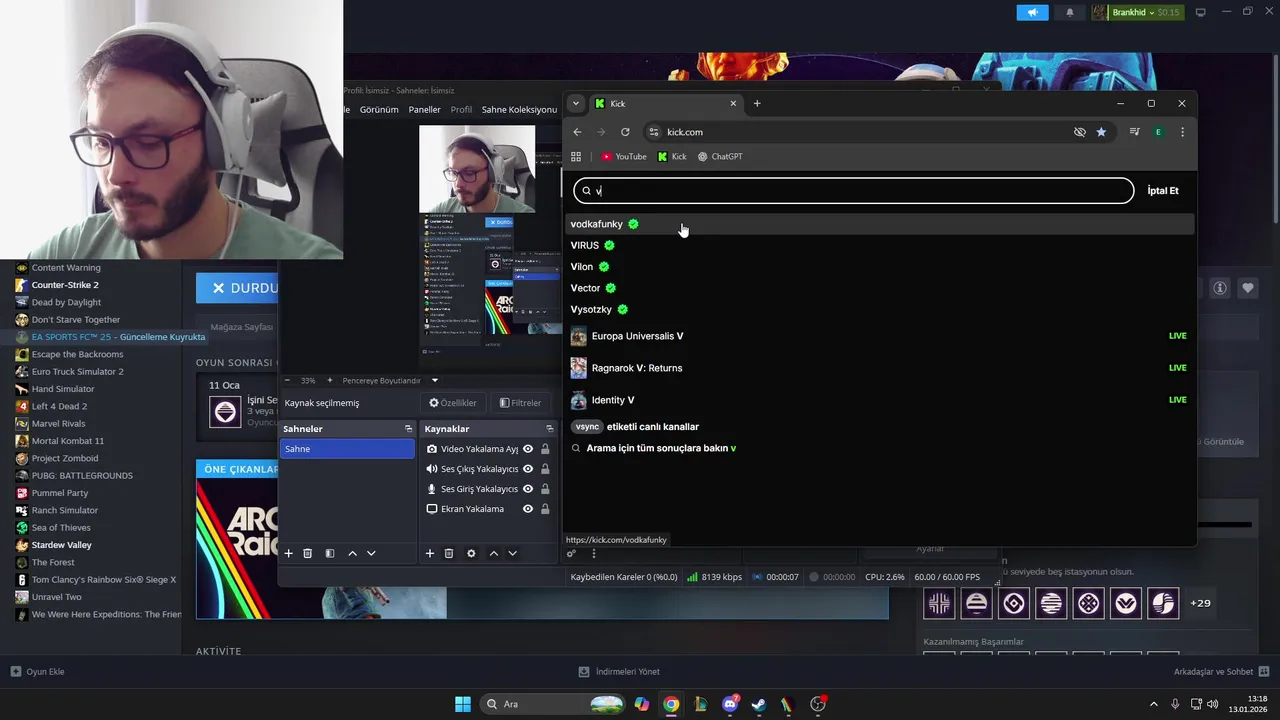Select Stardew Valley in Steam library
This screenshot has height=720, width=1280.
click(x=62, y=545)
